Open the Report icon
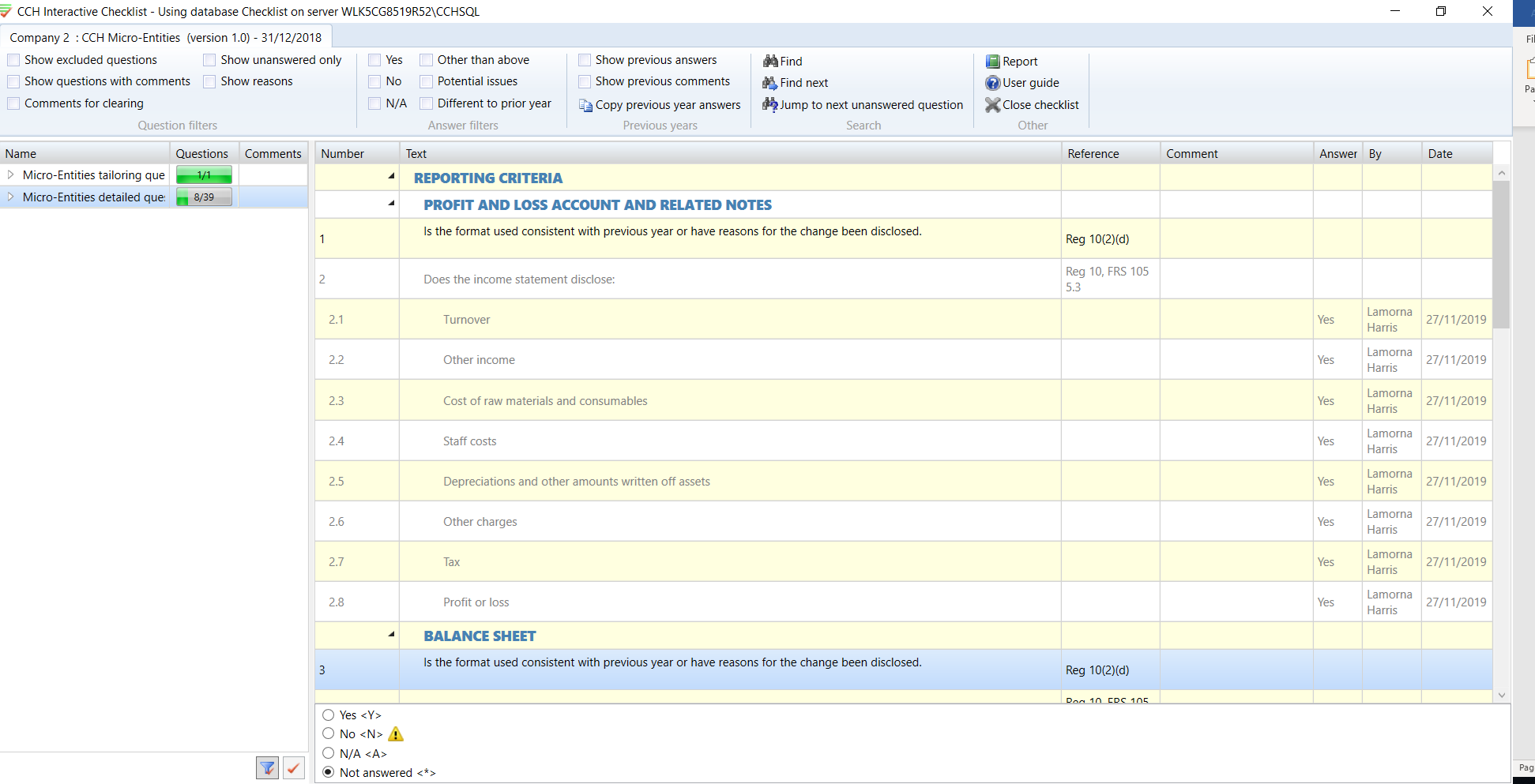Screen dimensions: 1535x784 [x=993, y=61]
